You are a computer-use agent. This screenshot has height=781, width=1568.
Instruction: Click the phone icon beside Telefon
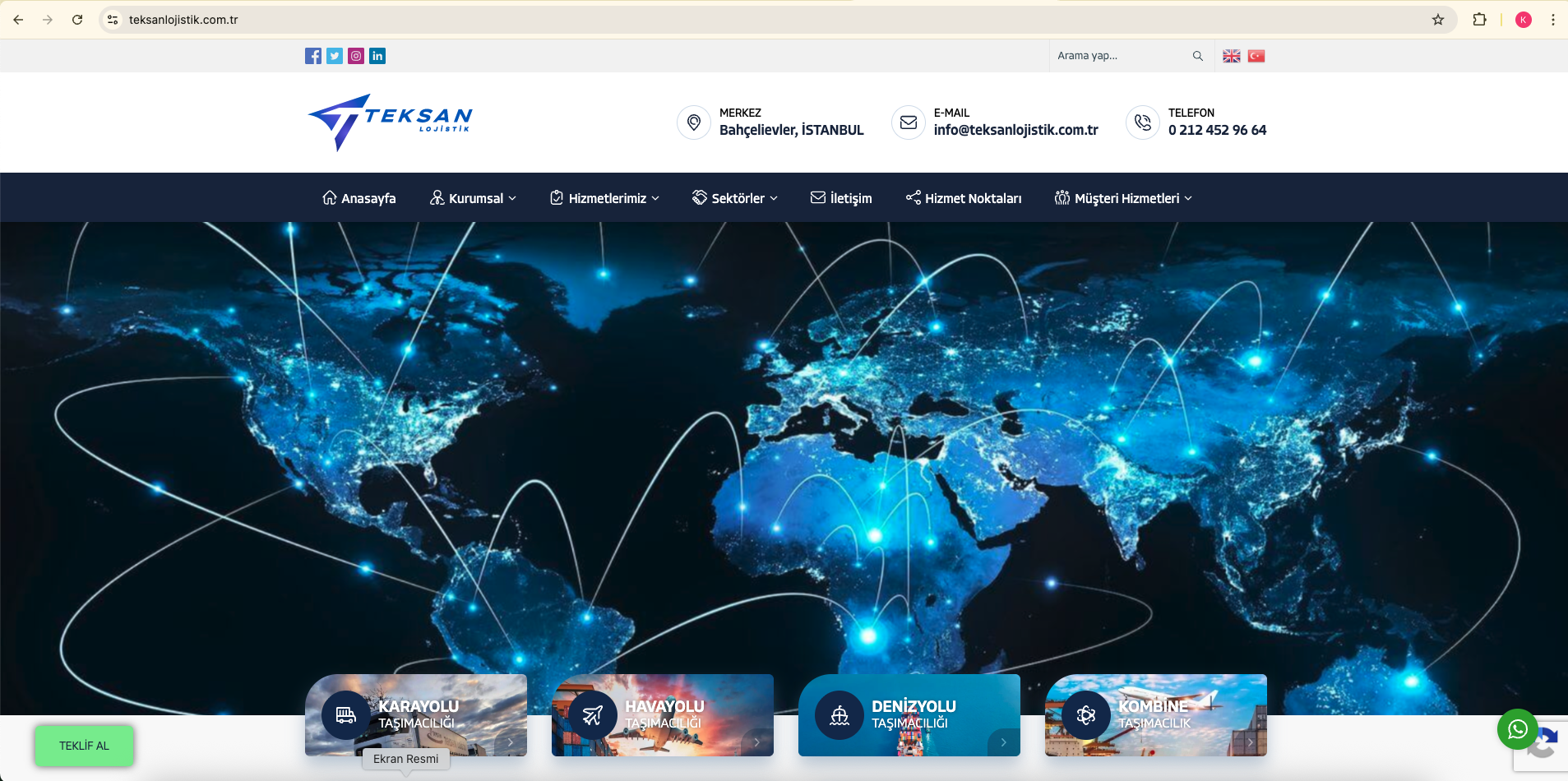[1143, 122]
